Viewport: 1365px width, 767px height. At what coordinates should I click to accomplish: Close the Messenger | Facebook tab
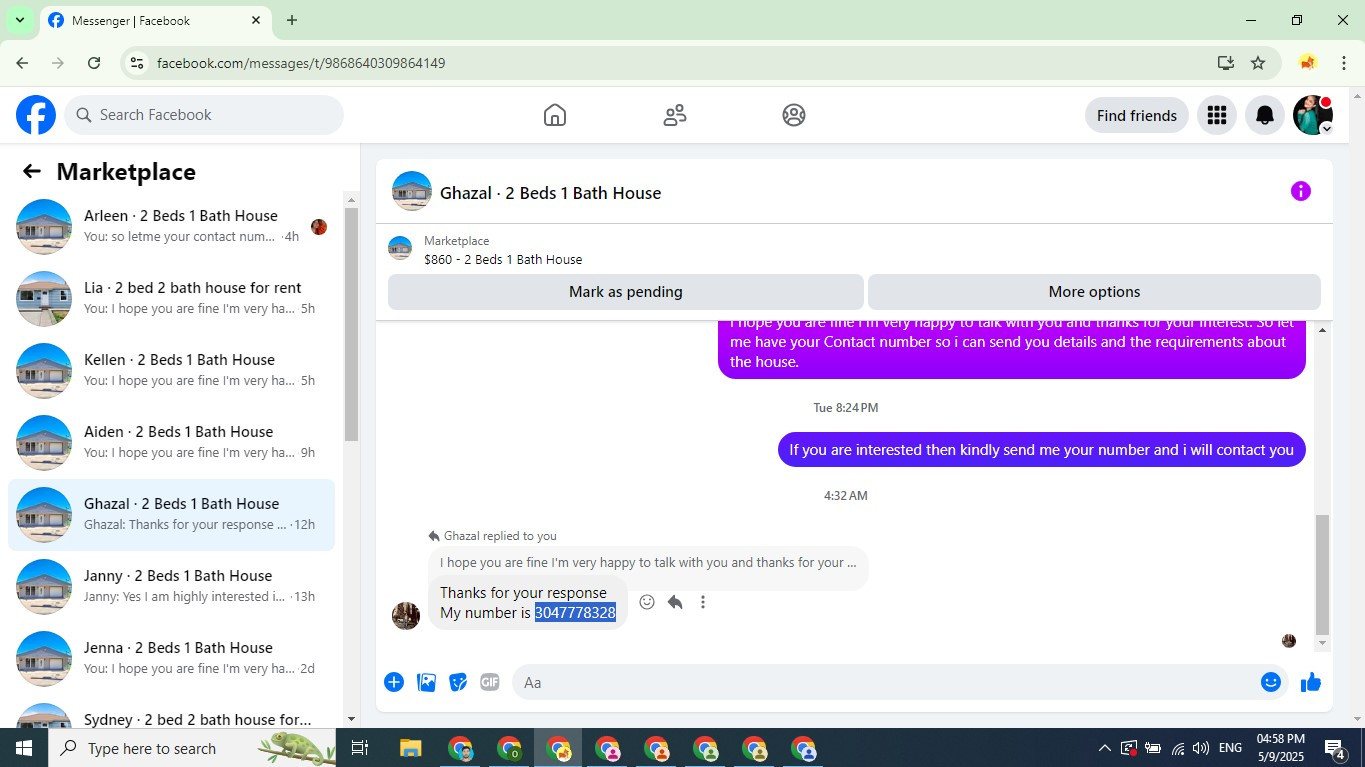click(256, 20)
